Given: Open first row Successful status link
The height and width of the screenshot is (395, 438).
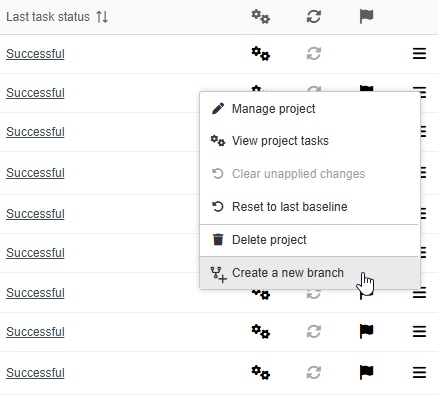Looking at the screenshot, I should (x=35, y=54).
